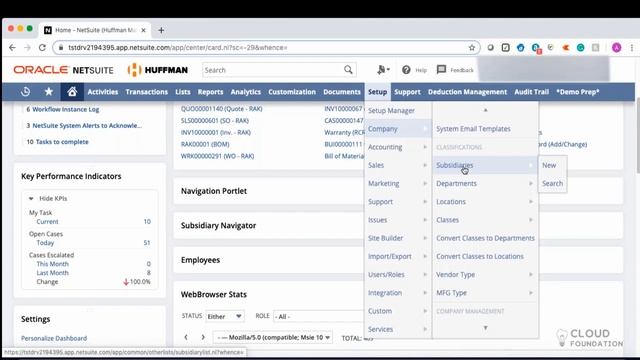Image resolution: width=640 pixels, height=360 pixels.
Task: Open the Reports menu
Action: tap(210, 92)
